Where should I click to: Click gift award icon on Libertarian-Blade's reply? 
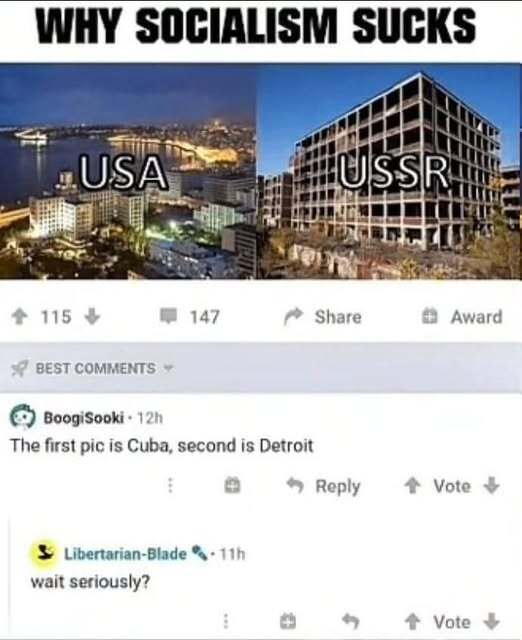288,621
